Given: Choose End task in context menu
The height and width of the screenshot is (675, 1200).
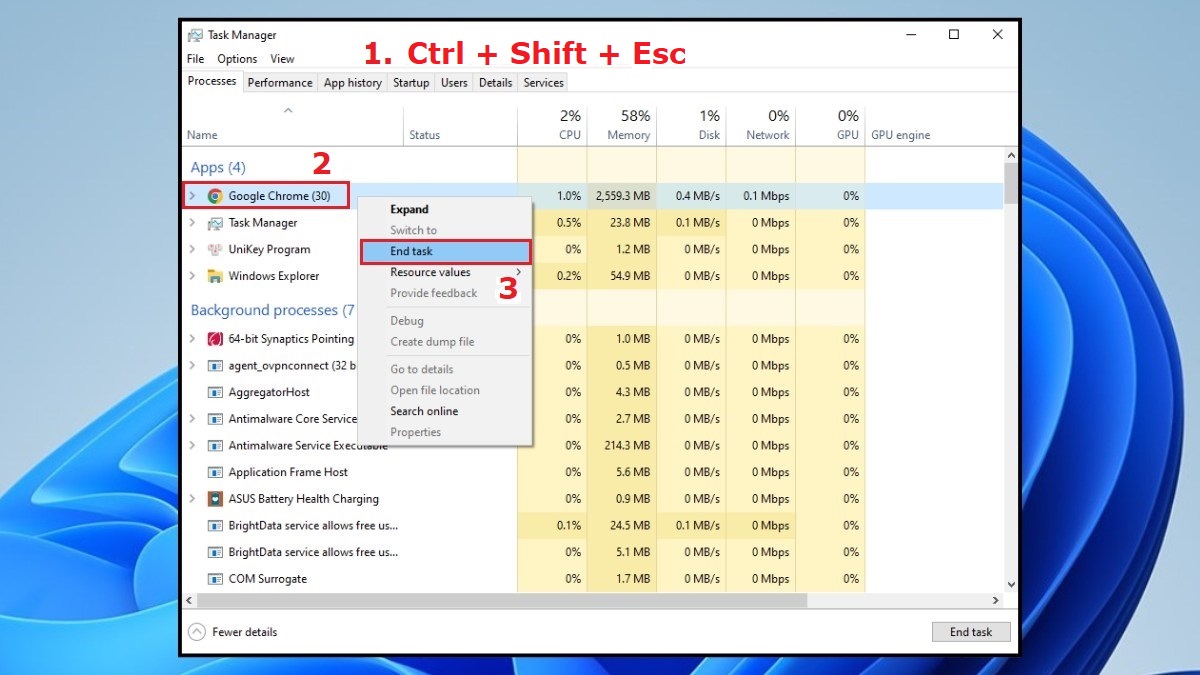Looking at the screenshot, I should pyautogui.click(x=445, y=251).
